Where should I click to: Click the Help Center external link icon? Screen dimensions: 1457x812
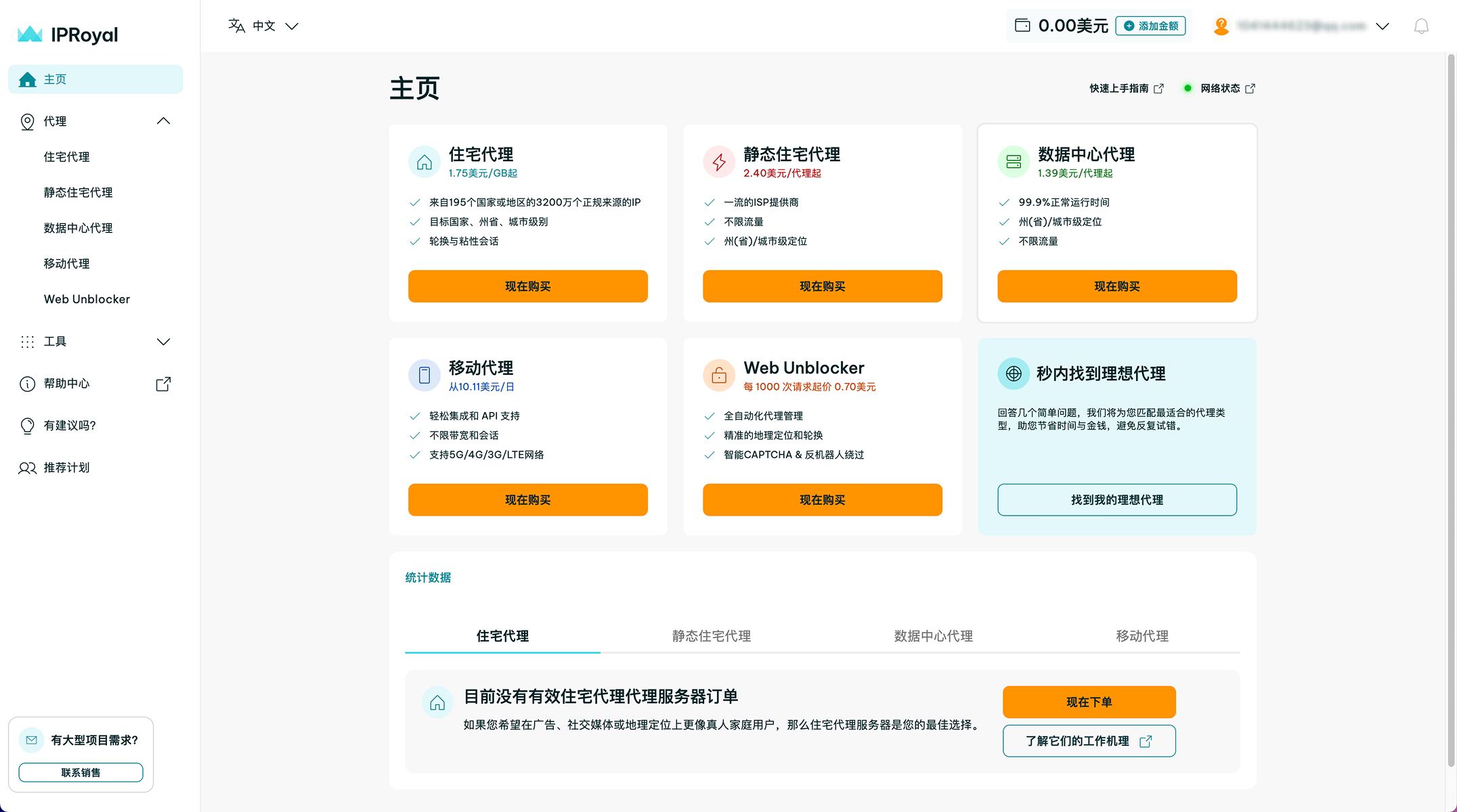coord(163,384)
